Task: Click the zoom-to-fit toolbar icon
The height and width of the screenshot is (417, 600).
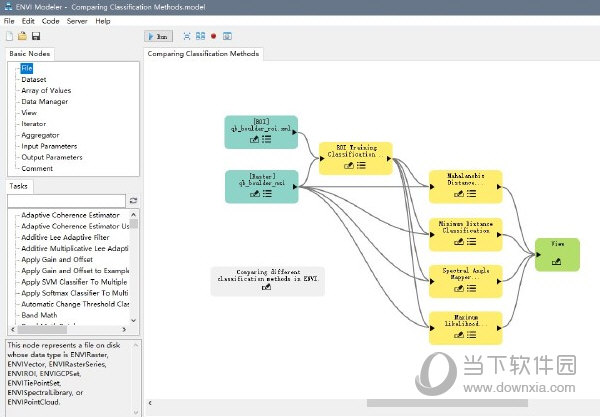Action: (187, 36)
